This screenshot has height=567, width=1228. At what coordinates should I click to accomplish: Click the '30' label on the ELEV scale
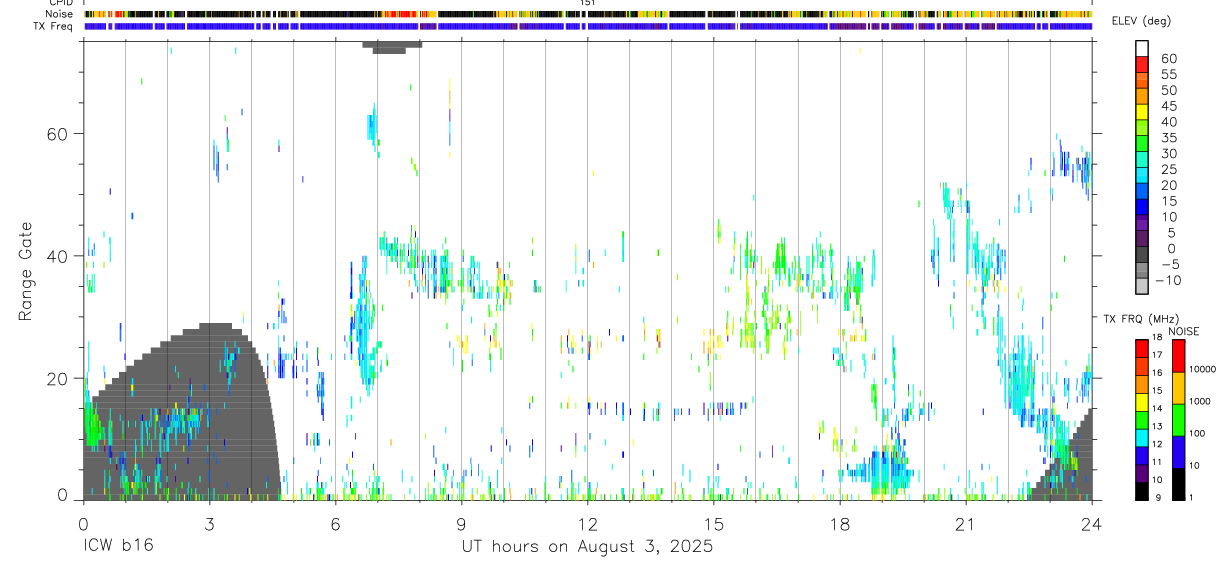coord(1168,153)
